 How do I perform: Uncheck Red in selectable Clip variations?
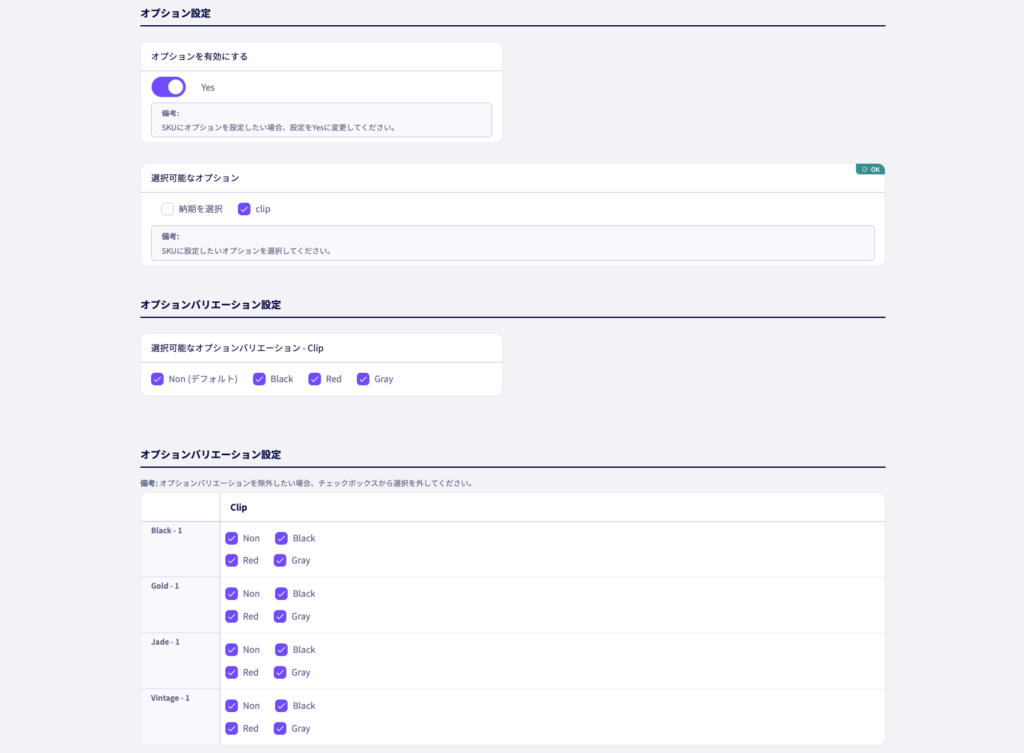315,379
